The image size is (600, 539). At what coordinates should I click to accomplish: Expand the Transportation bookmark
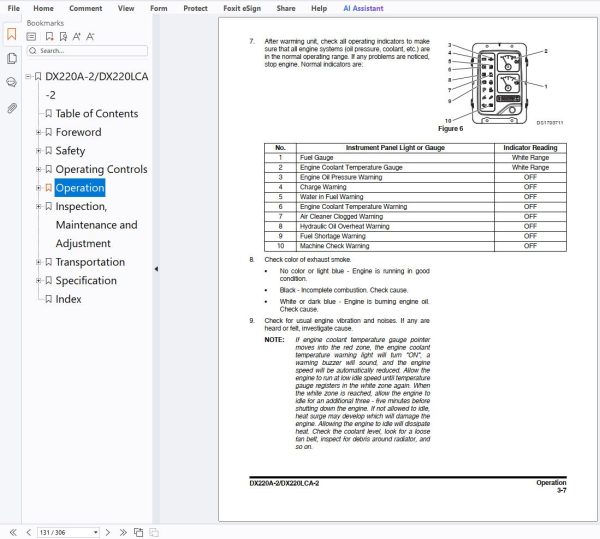[x=38, y=262]
